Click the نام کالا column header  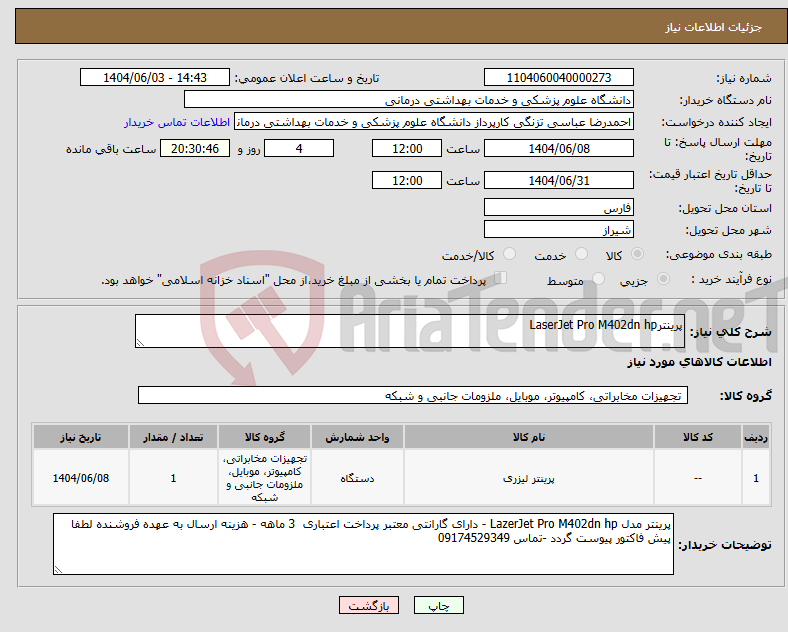tap(529, 437)
